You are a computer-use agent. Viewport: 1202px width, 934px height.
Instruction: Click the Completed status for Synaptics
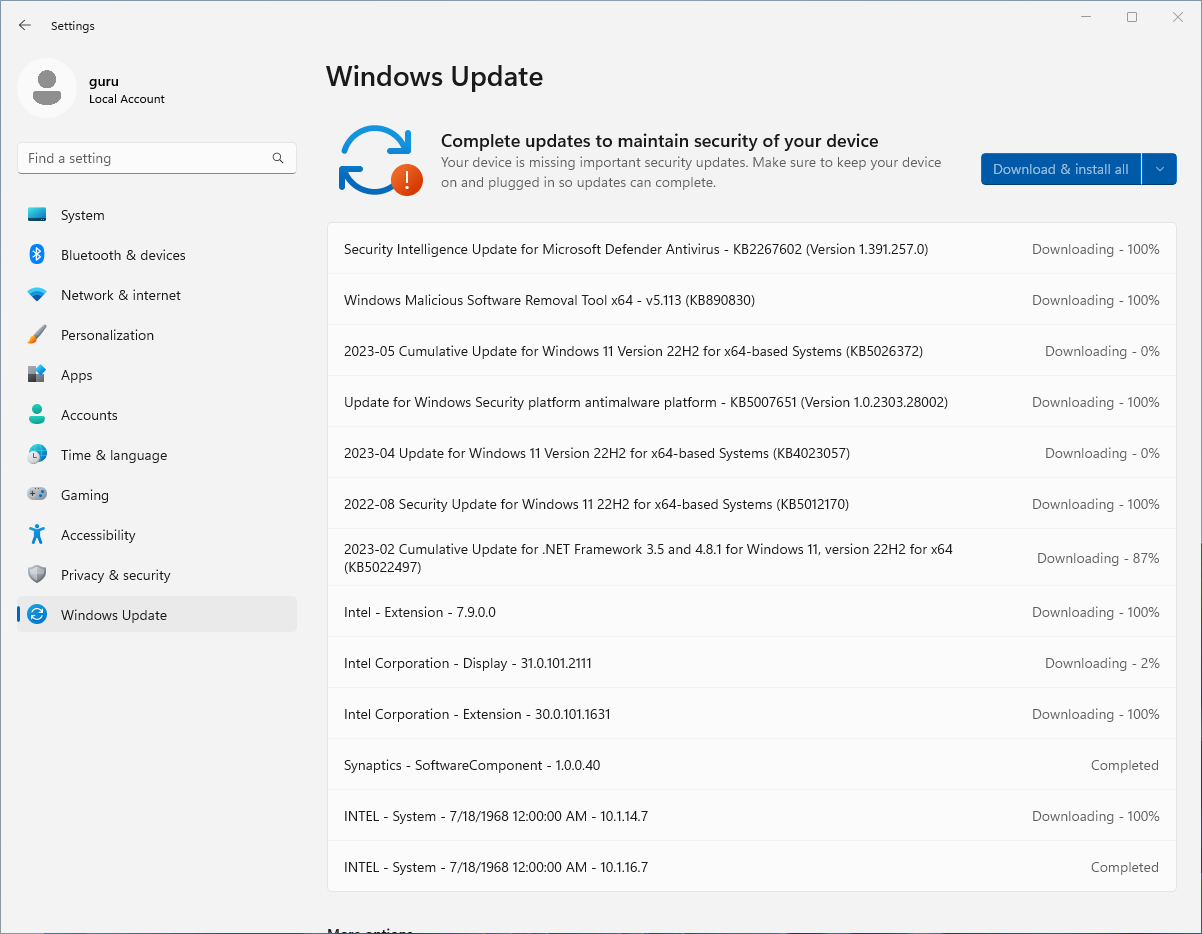(1125, 765)
